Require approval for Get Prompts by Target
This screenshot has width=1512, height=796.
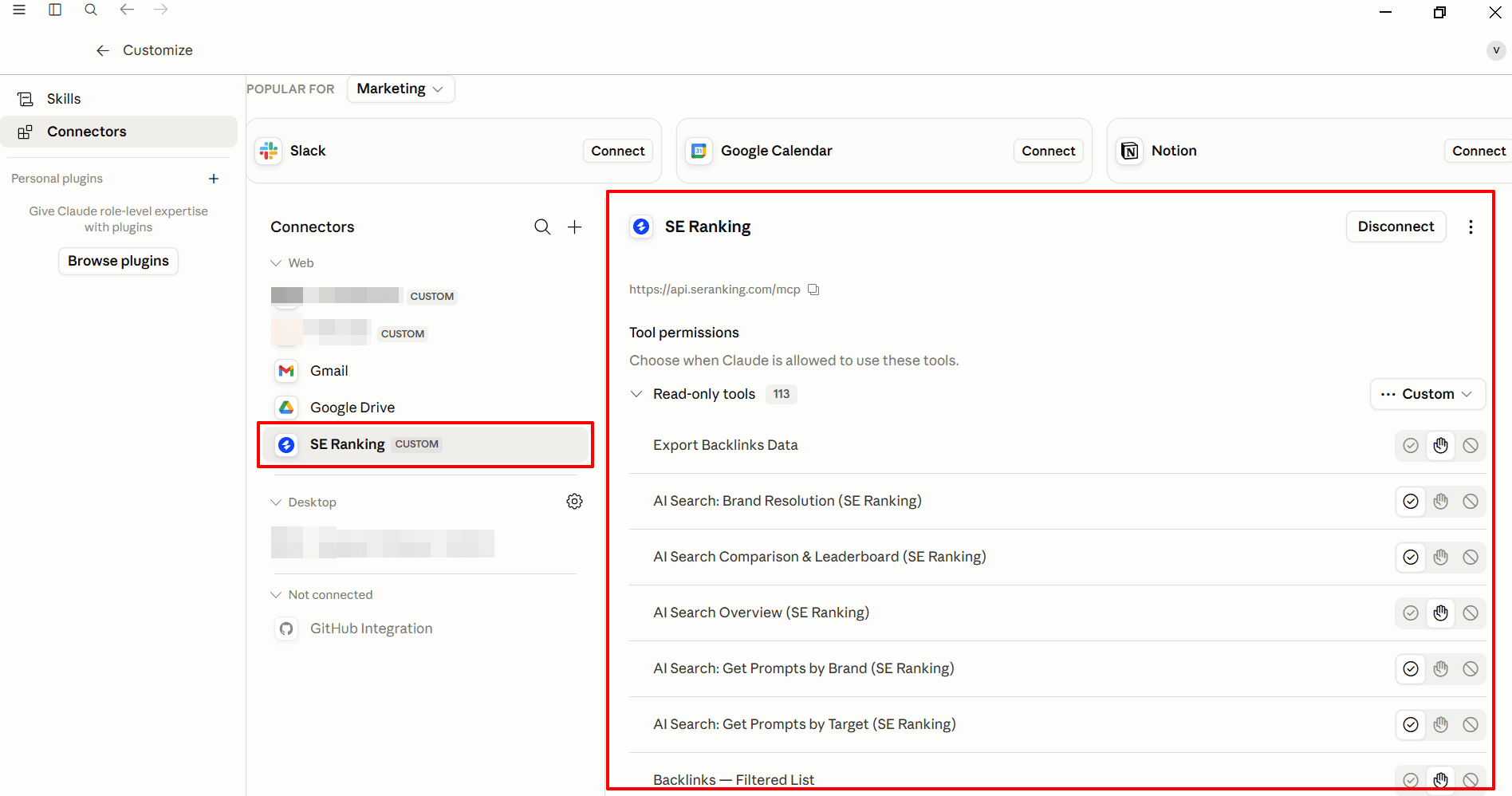pos(1440,725)
